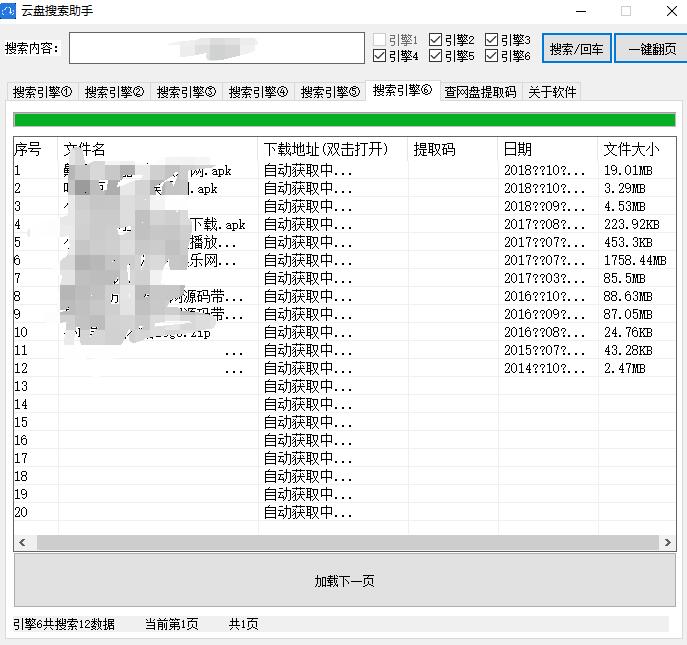Click the 当前第1页 status text
The height and width of the screenshot is (645, 687).
pyautogui.click(x=172, y=624)
